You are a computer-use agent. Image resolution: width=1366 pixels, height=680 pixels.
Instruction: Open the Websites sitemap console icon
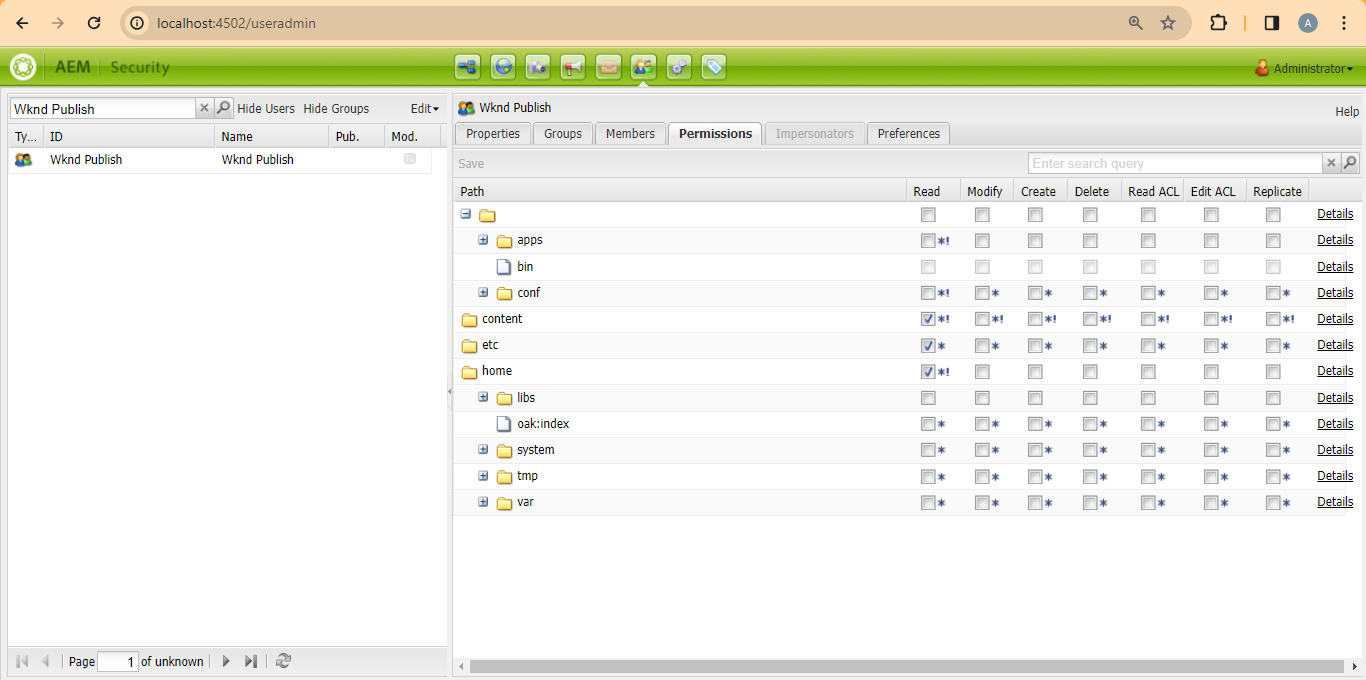(x=467, y=67)
